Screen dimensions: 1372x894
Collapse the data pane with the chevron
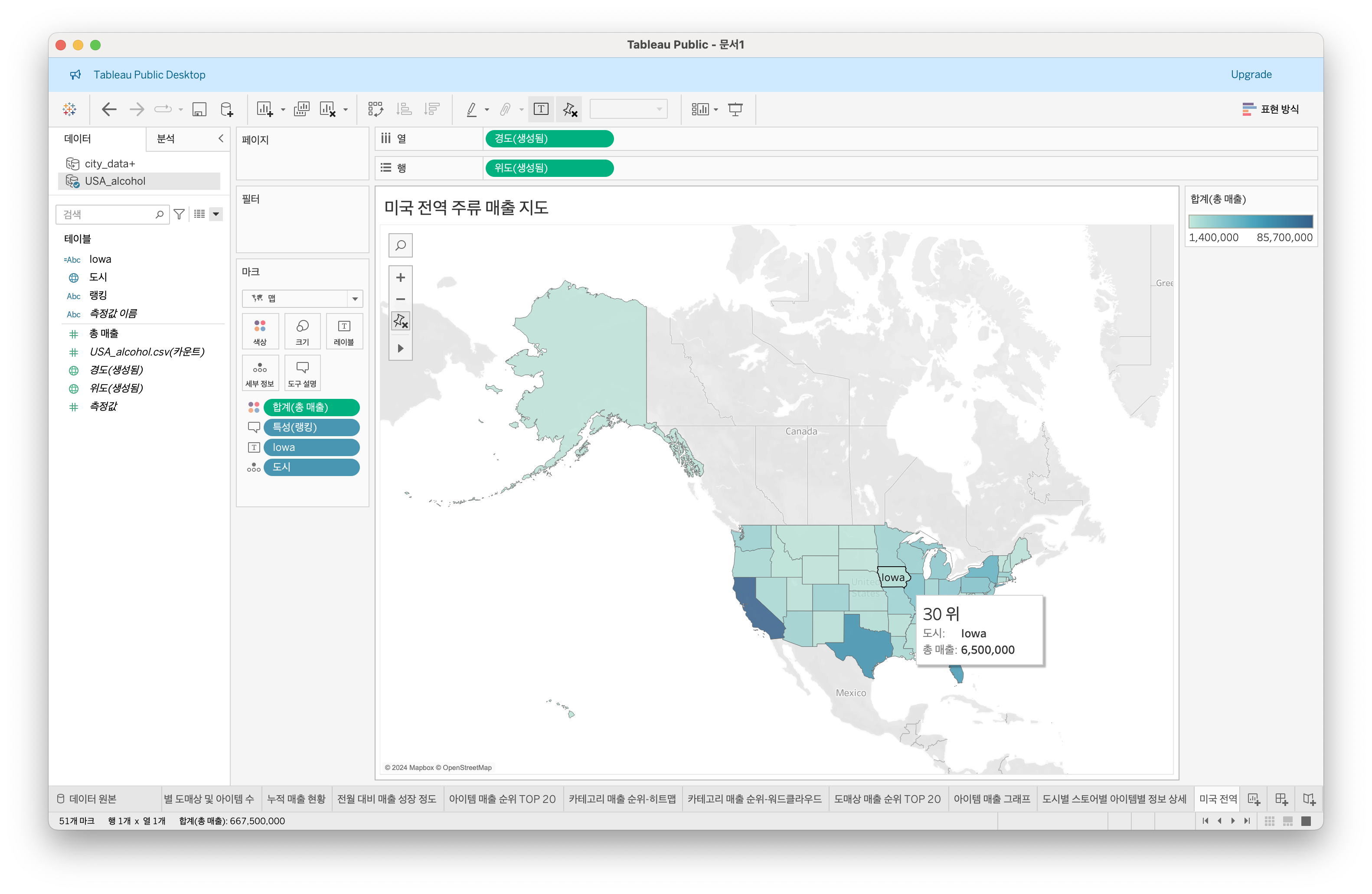[221, 138]
